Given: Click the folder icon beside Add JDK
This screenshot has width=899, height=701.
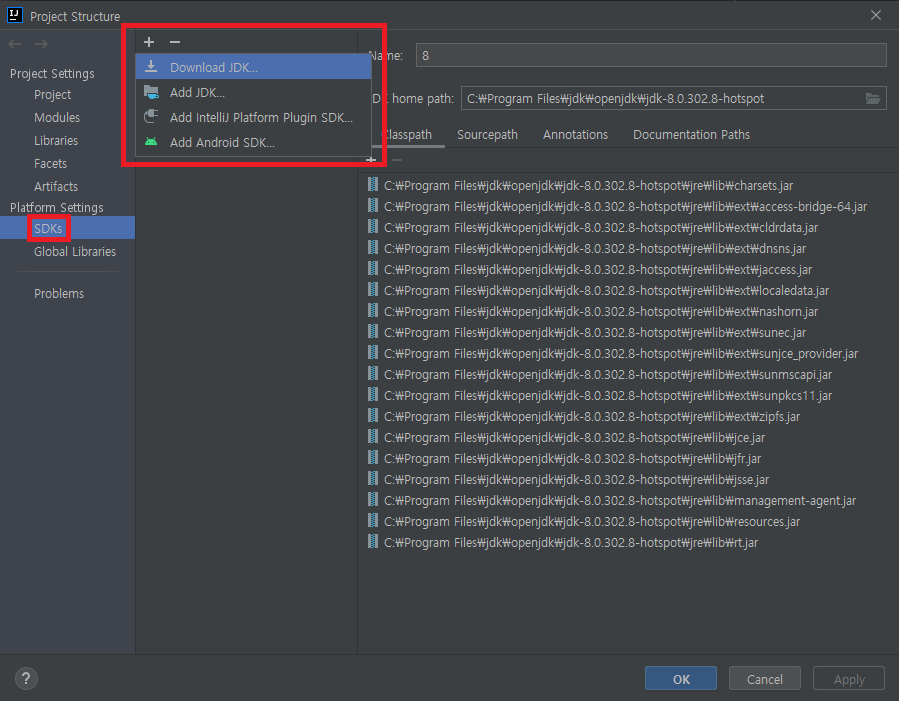Looking at the screenshot, I should point(151,92).
